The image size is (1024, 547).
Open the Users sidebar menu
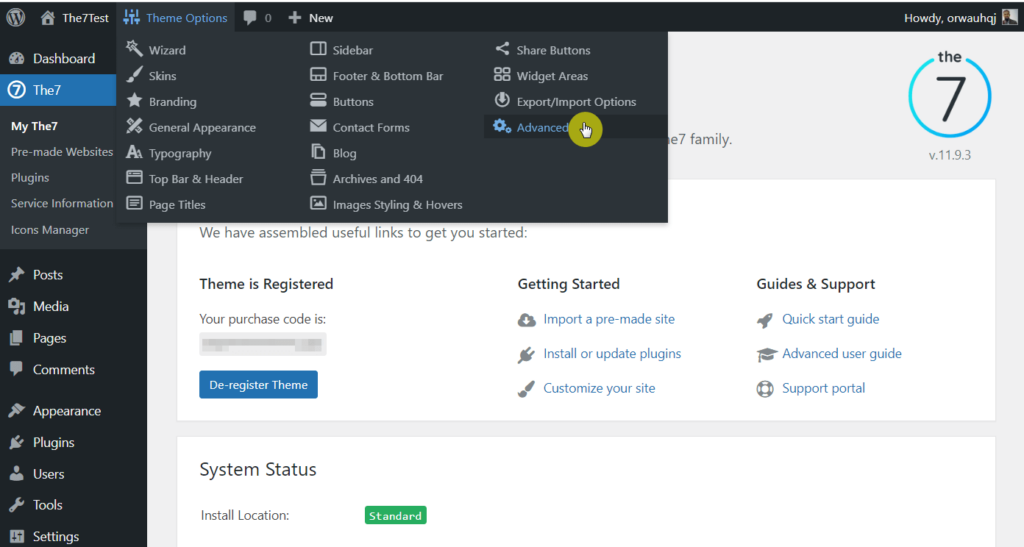tap(48, 474)
